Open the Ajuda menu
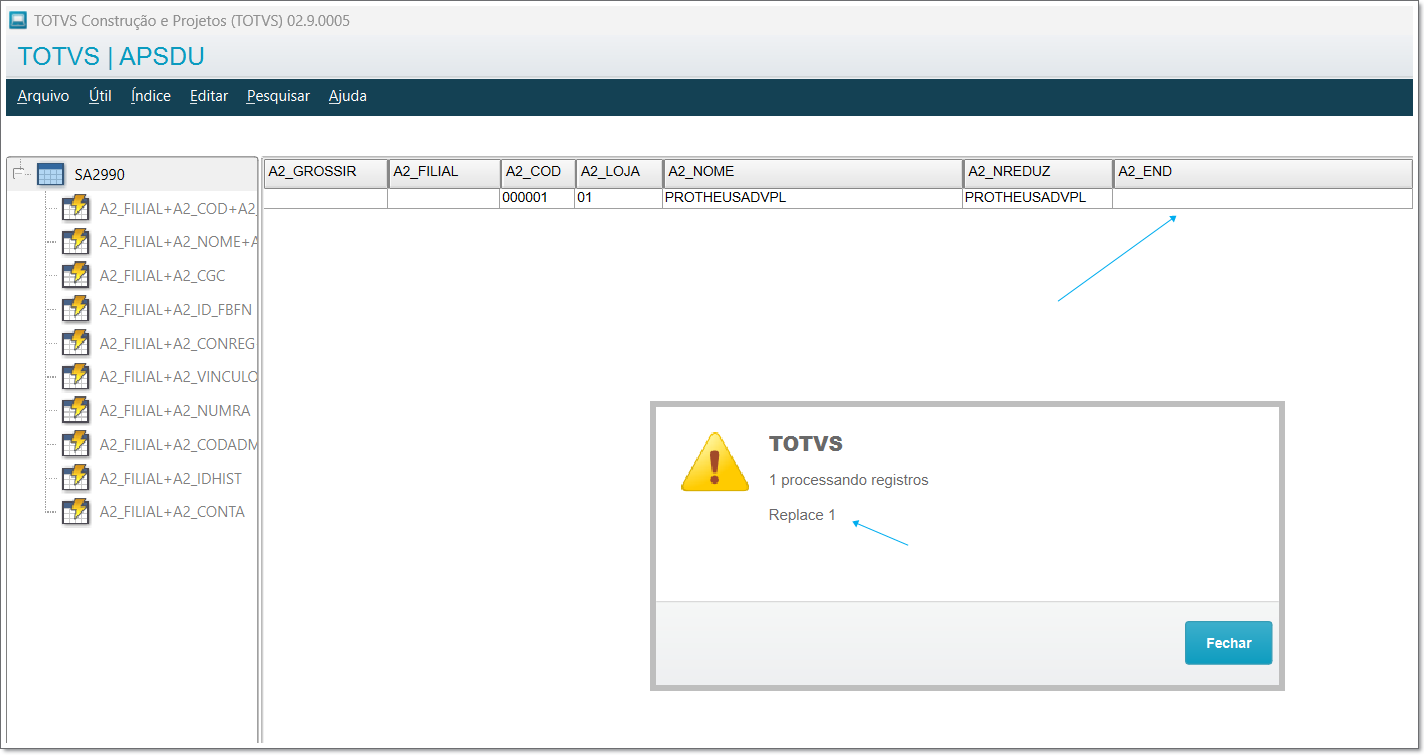1425x755 pixels. pyautogui.click(x=348, y=96)
